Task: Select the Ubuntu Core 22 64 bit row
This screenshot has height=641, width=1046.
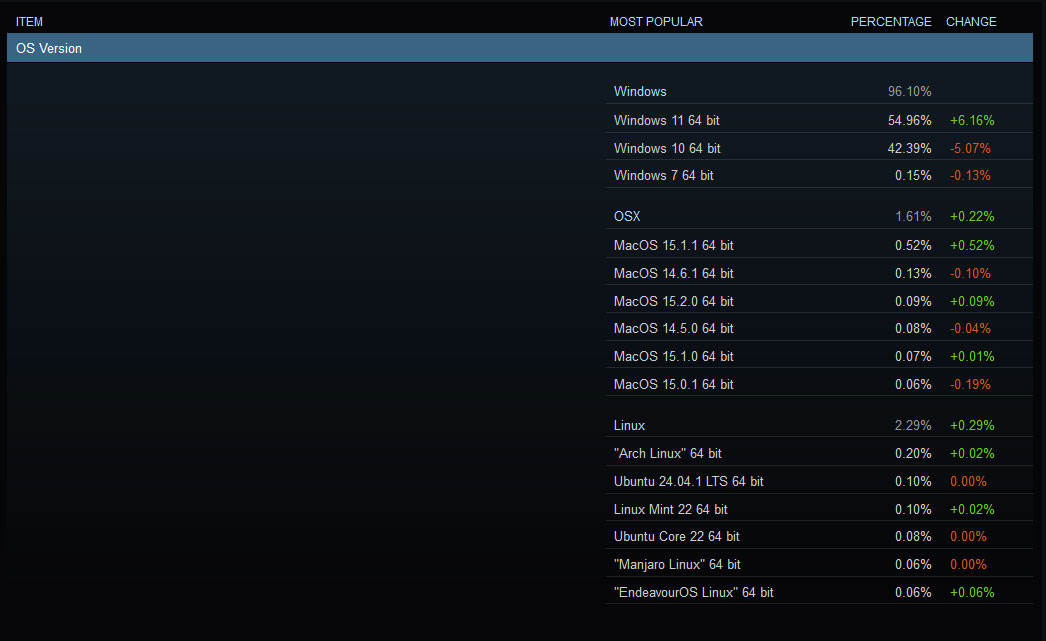Action: coord(819,536)
